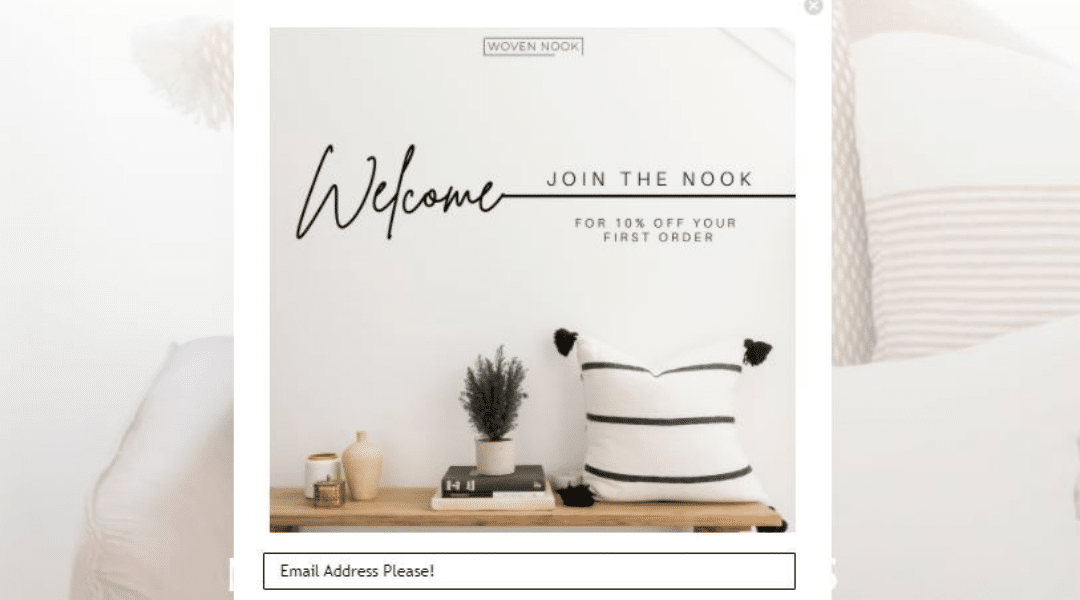Click the Woven Nook logo in the popup
The width and height of the screenshot is (1080, 600).
(x=533, y=46)
